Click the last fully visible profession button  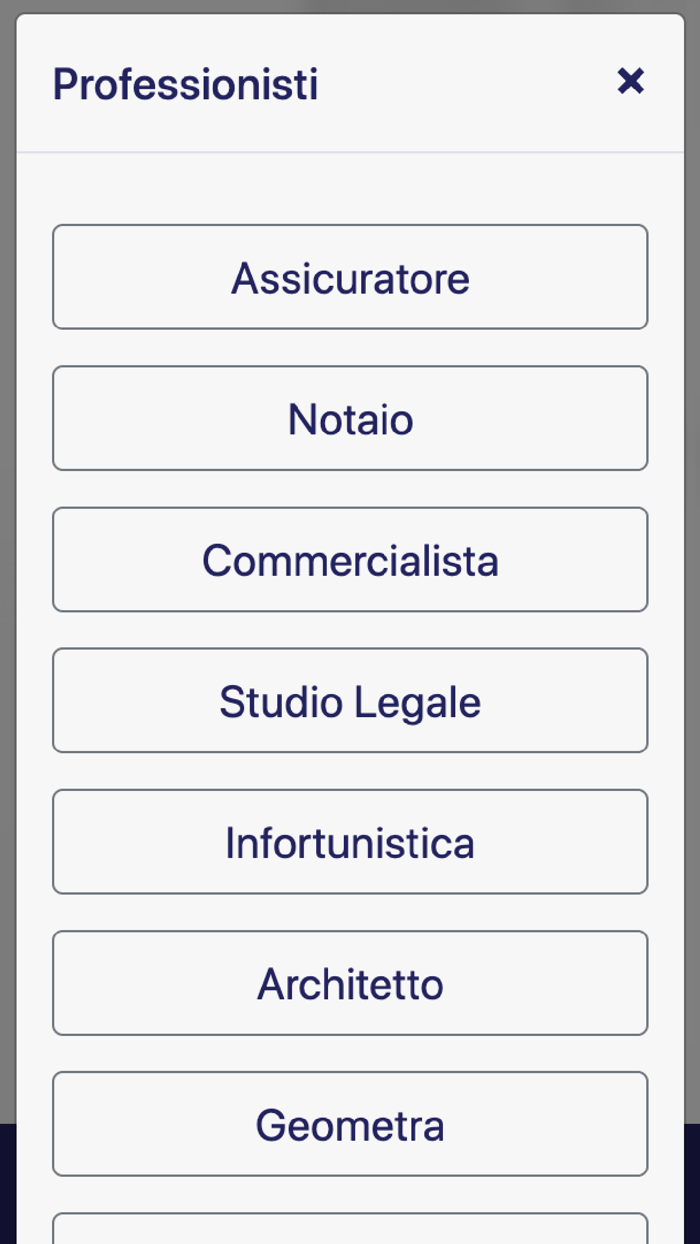tap(349, 1124)
